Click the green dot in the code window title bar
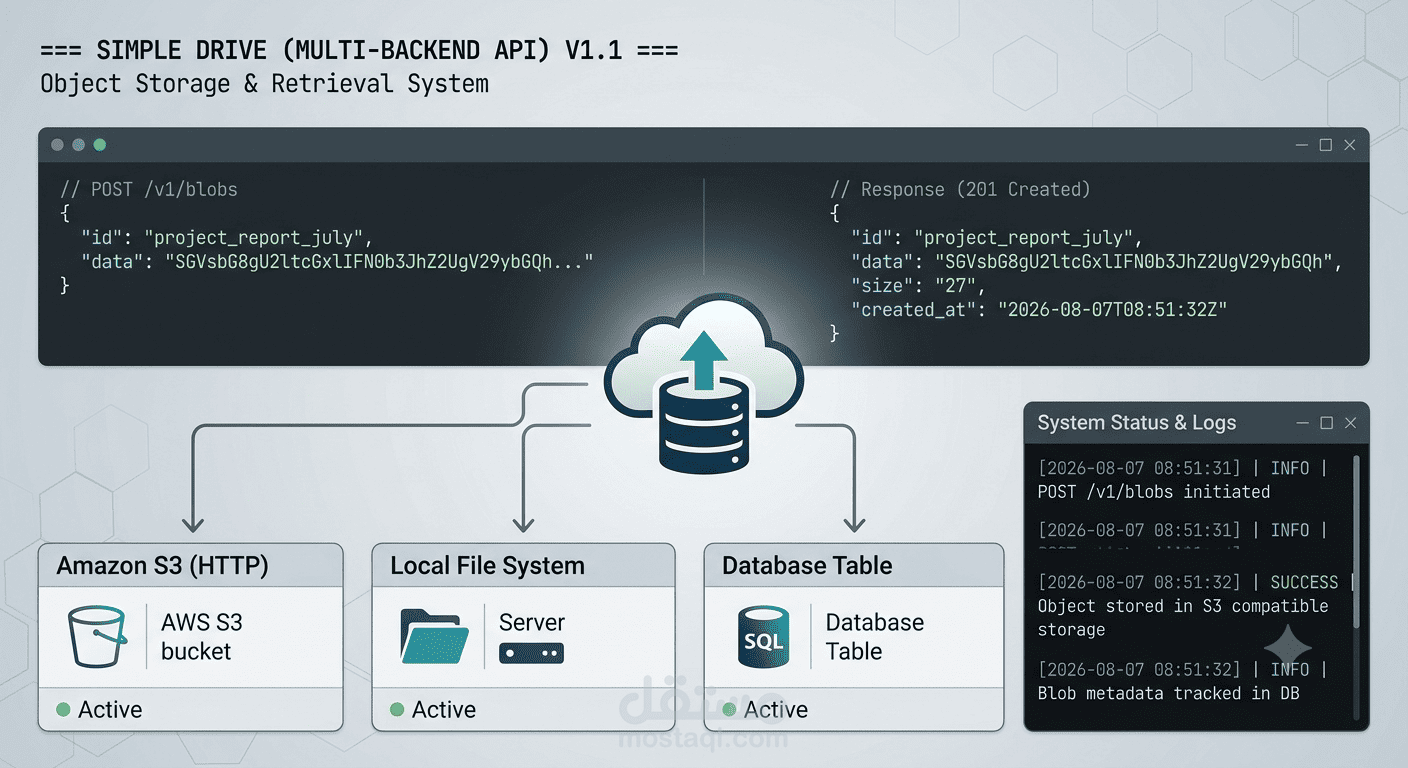1408x768 pixels. pos(100,145)
